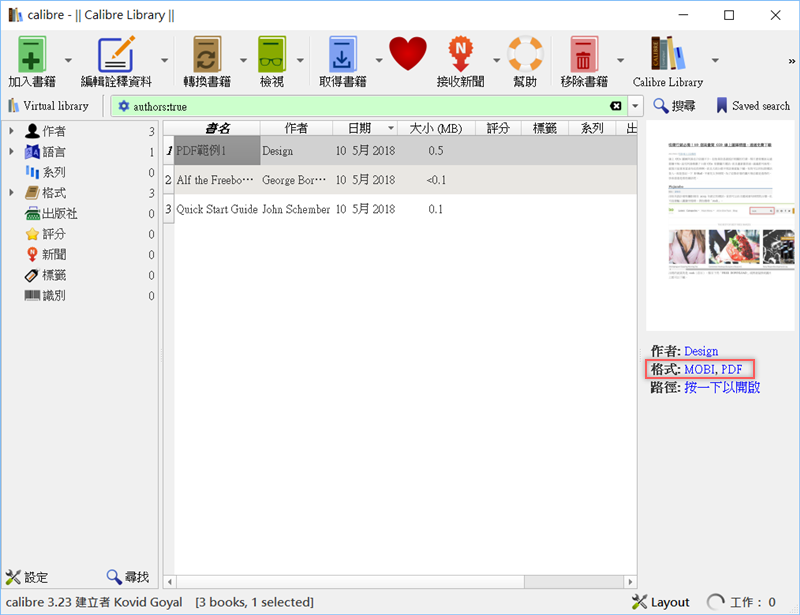Sort by 大小 (MB) size column header

pyautogui.click(x=436, y=128)
